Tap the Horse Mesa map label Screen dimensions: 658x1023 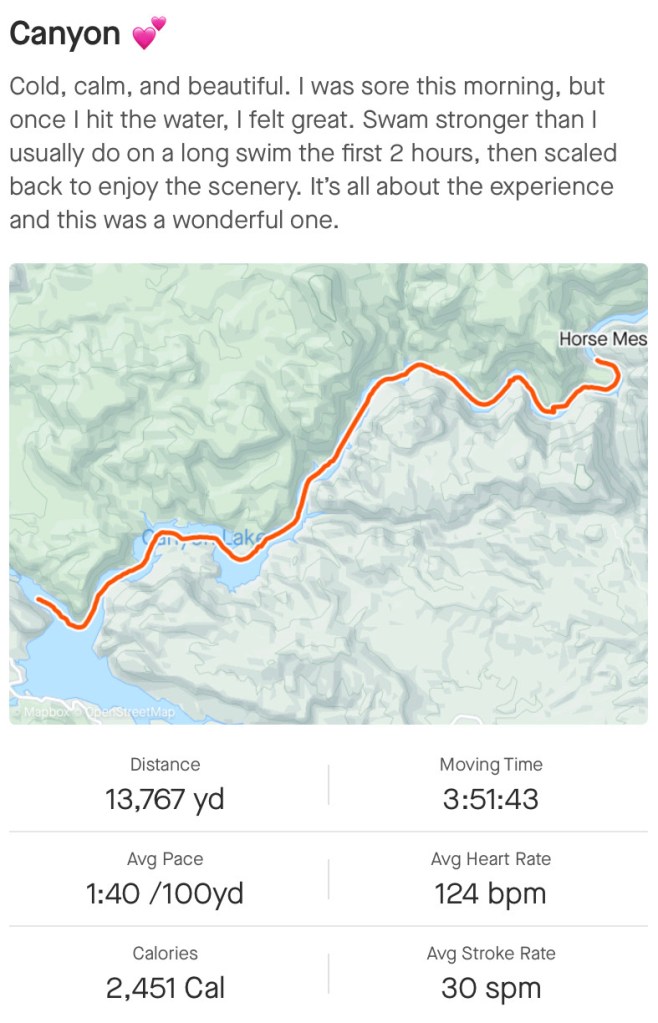tap(601, 340)
